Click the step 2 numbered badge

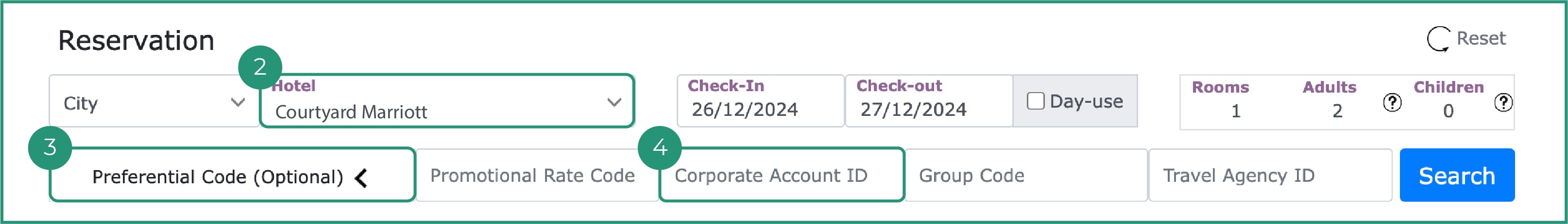[260, 67]
